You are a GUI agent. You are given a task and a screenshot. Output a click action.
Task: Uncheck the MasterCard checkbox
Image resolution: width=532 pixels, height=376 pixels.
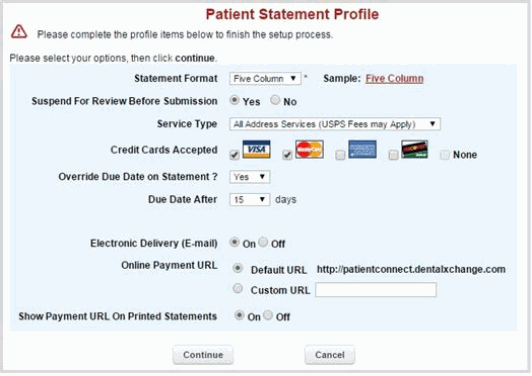pyautogui.click(x=287, y=155)
